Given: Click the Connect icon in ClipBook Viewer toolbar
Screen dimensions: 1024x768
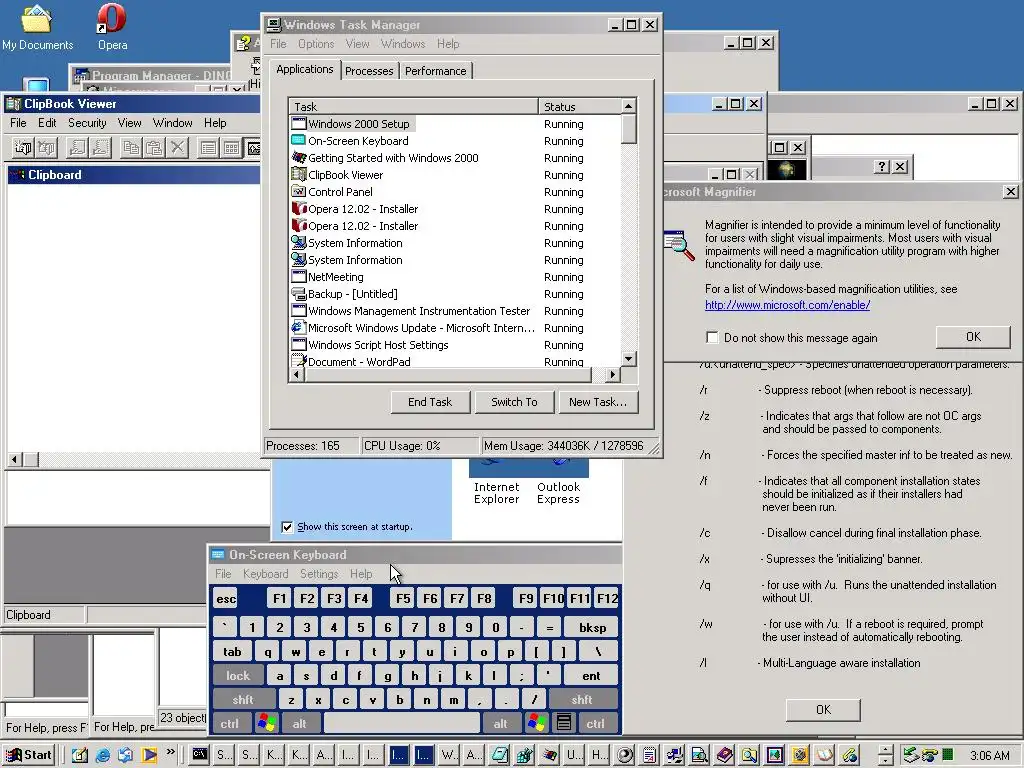Looking at the screenshot, I should (23, 148).
